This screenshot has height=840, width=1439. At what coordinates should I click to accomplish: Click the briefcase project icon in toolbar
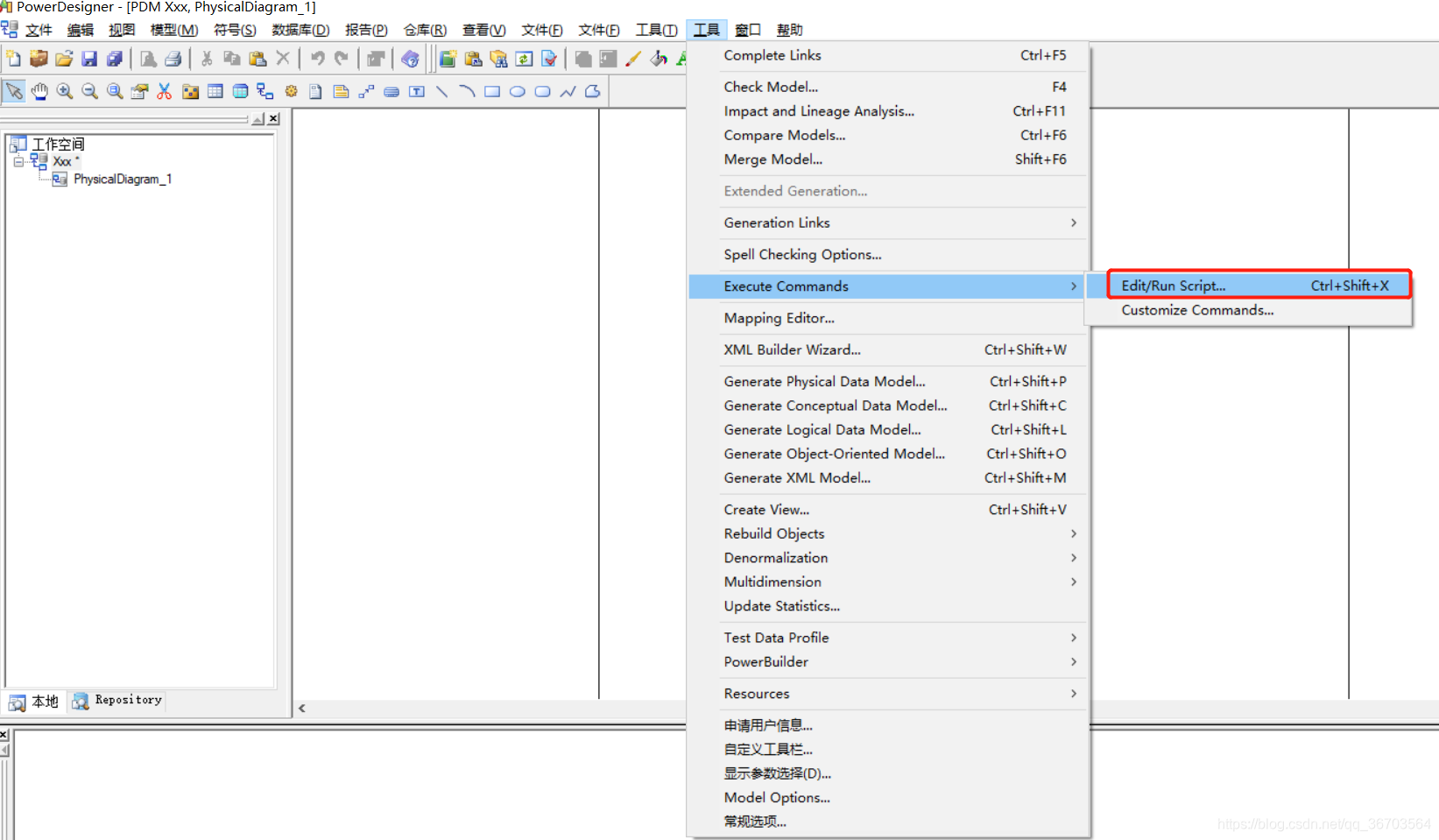[x=39, y=59]
